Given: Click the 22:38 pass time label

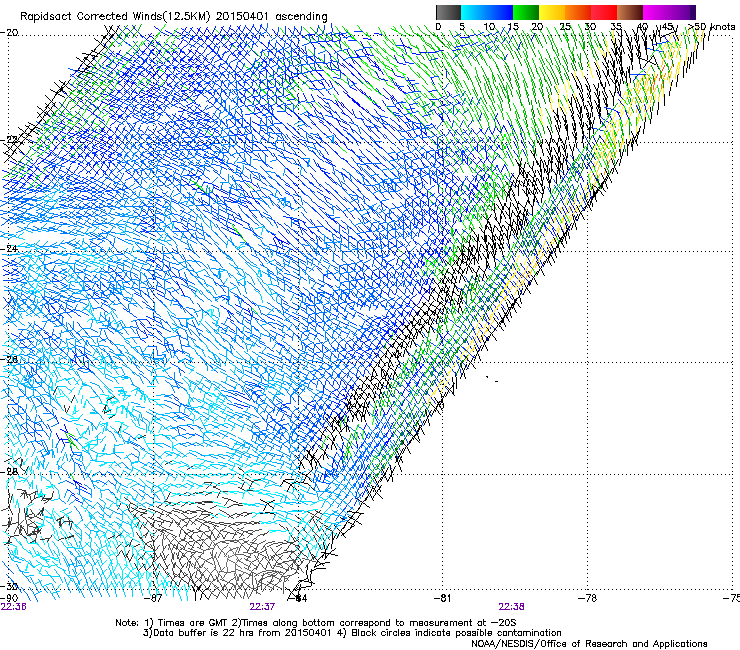Looking at the screenshot, I should 512,607.
